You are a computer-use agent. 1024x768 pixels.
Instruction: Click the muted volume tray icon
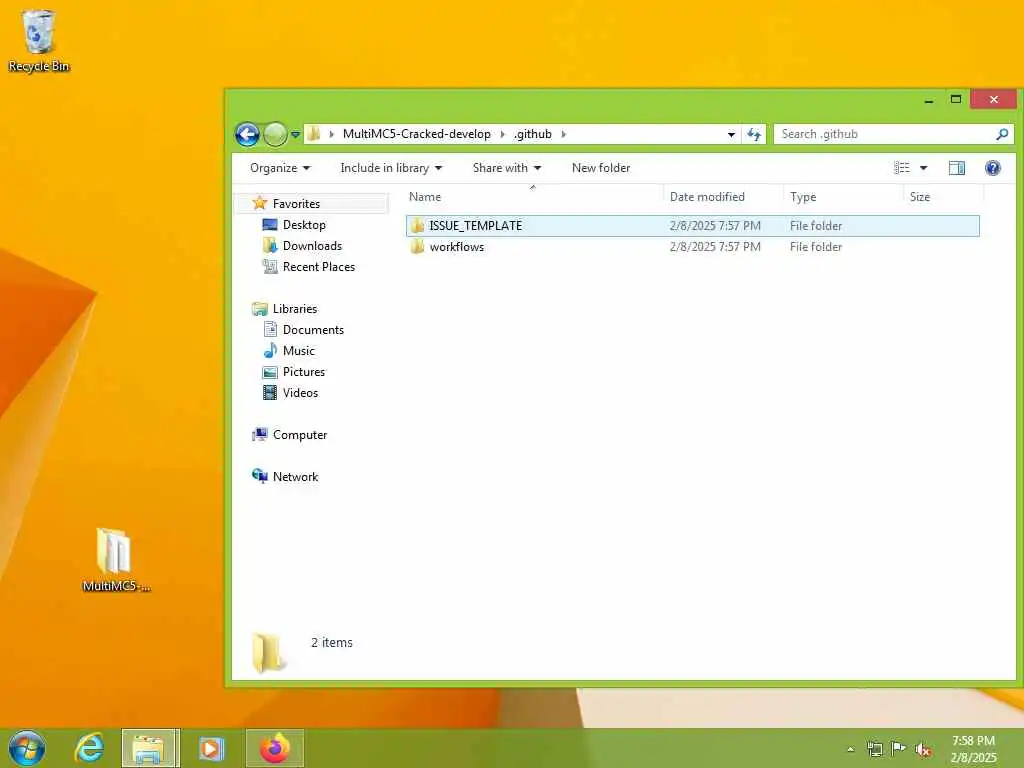pos(922,750)
